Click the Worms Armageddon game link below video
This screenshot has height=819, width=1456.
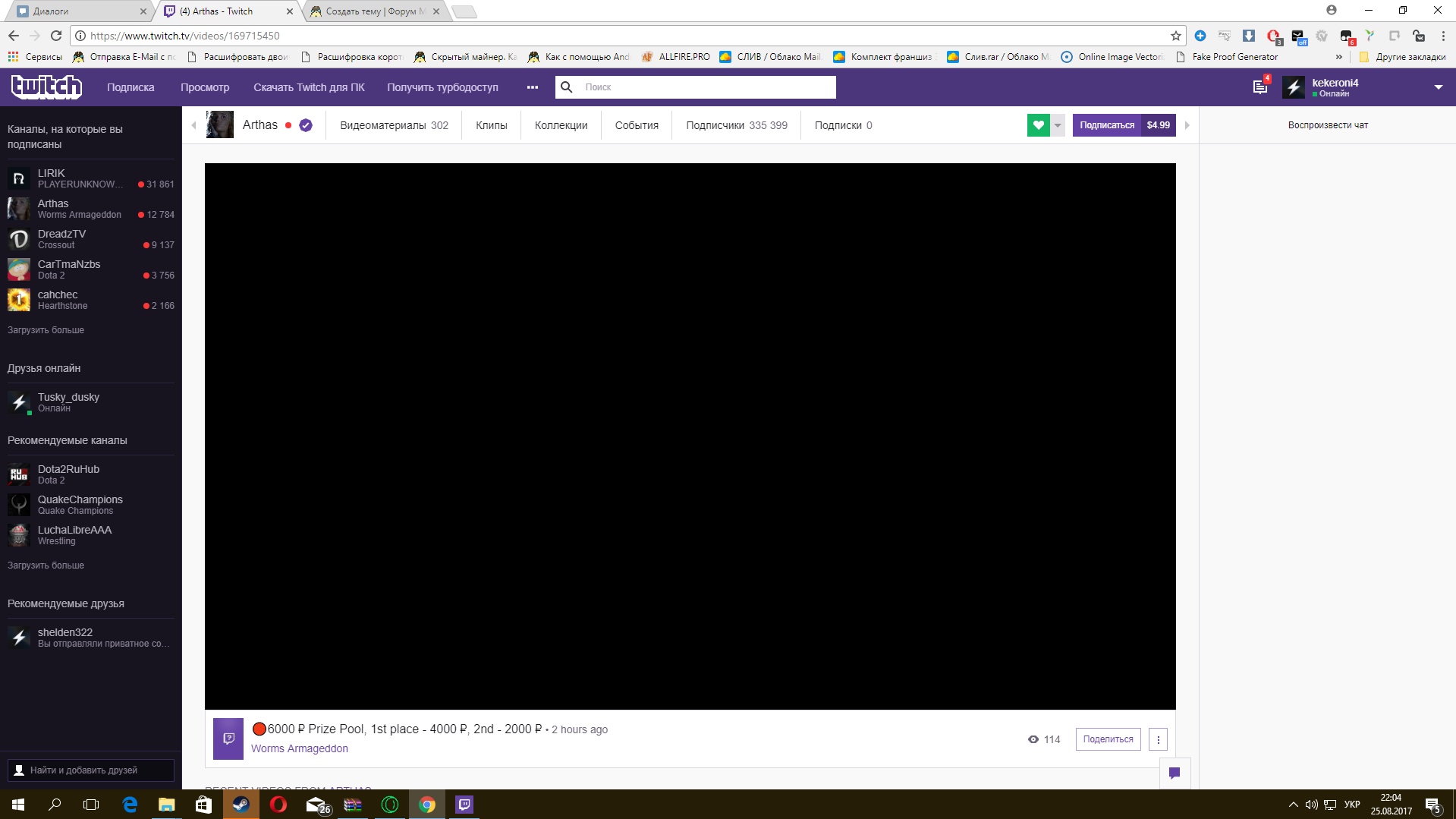pyautogui.click(x=300, y=748)
